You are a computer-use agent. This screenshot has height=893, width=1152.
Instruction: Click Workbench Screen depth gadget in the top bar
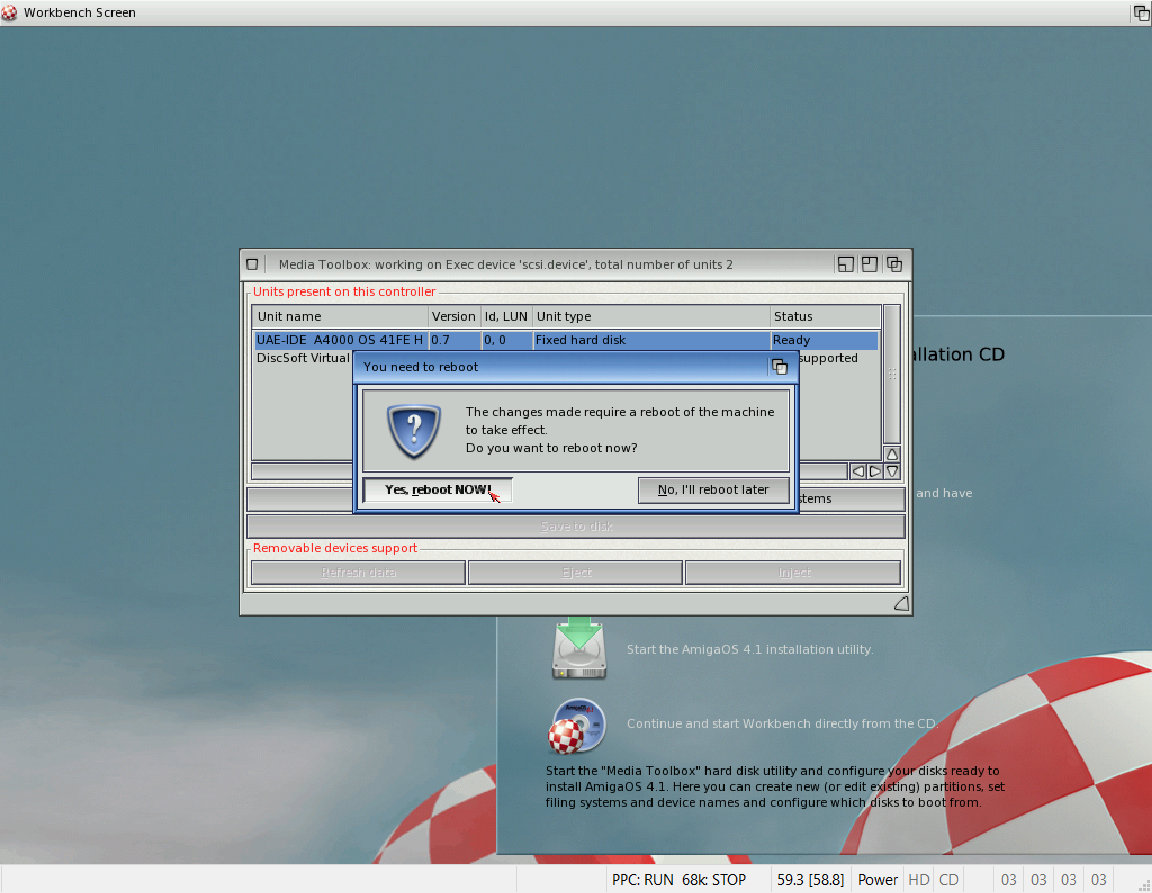tap(1141, 12)
